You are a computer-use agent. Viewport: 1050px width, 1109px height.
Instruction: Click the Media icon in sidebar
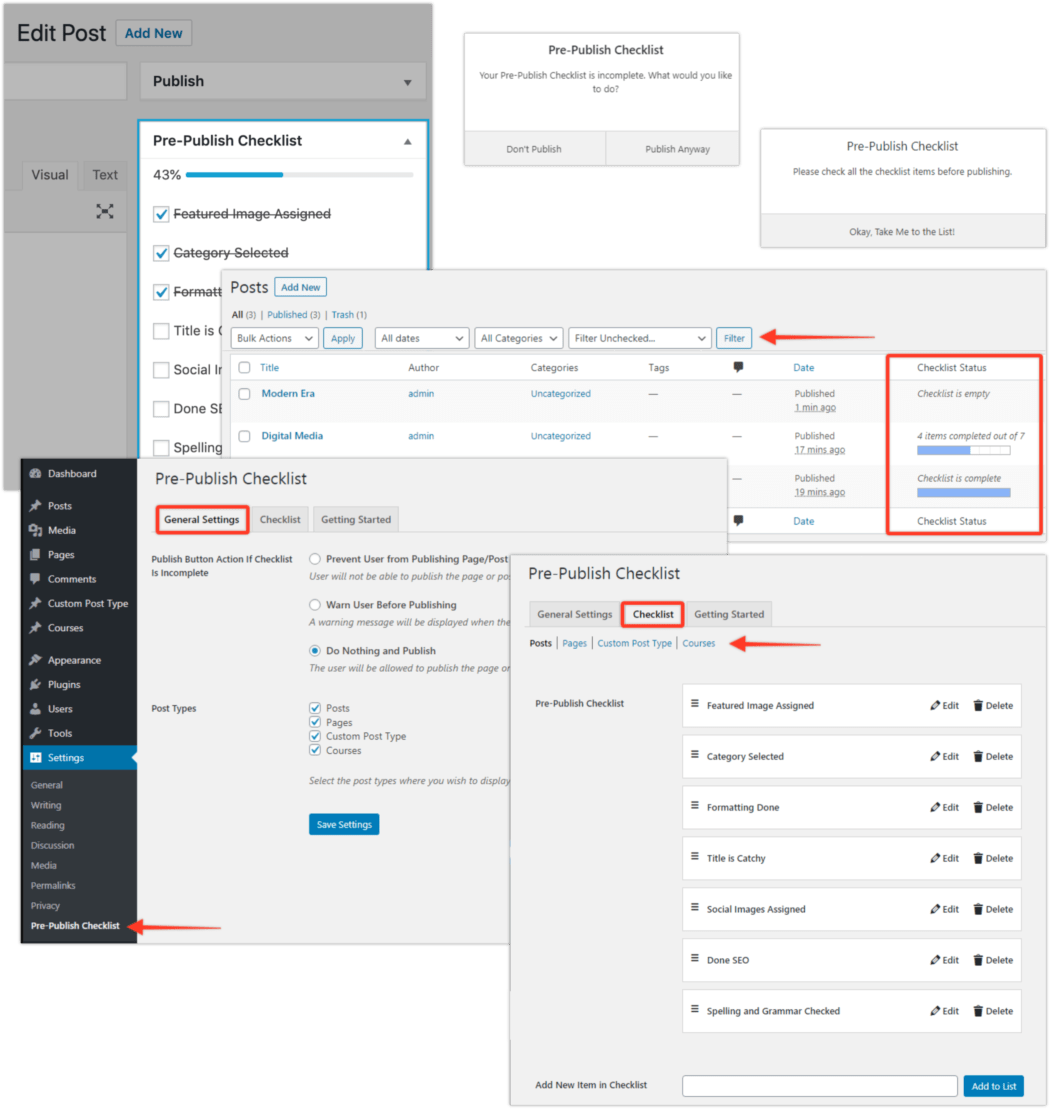pos(35,530)
